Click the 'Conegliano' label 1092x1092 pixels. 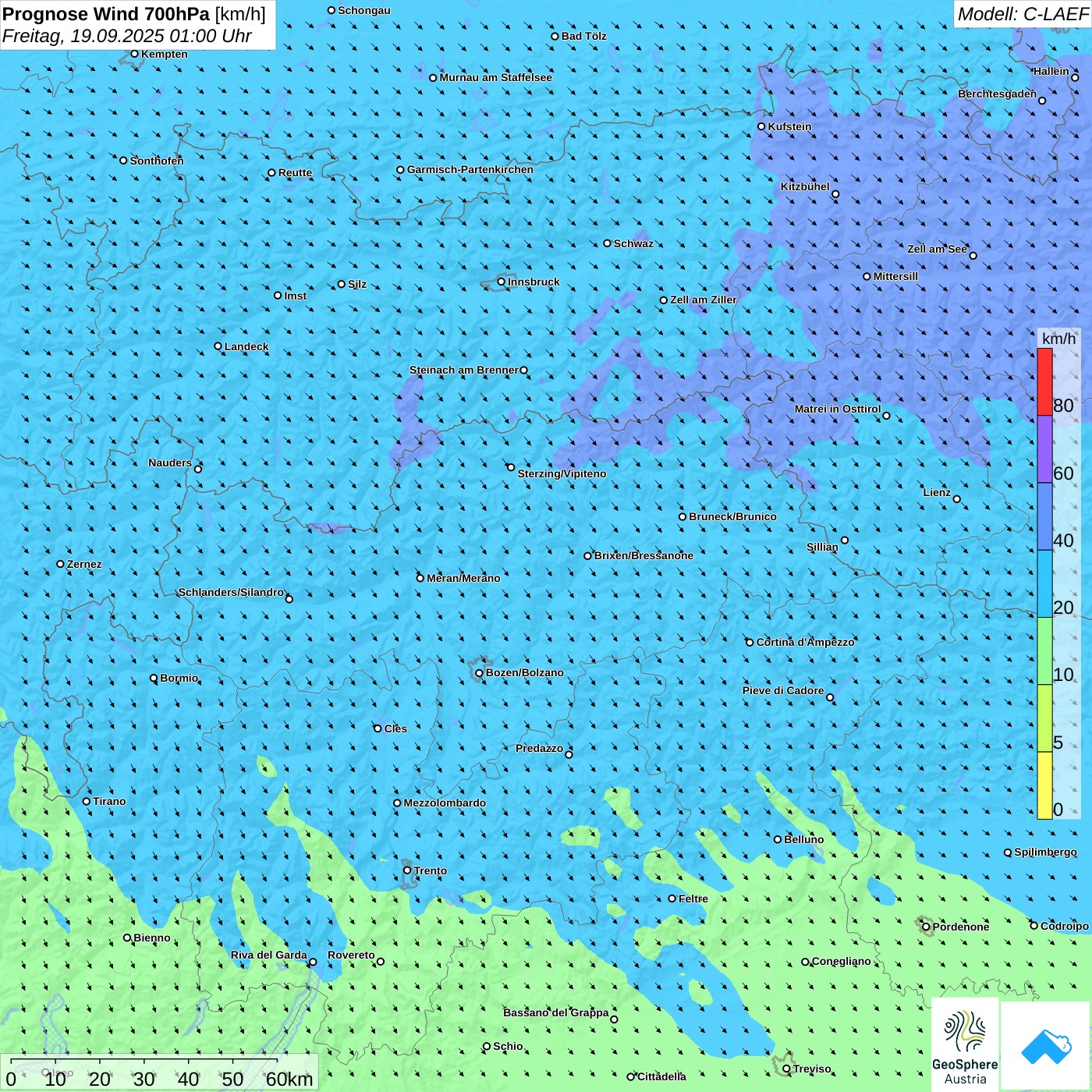(842, 961)
